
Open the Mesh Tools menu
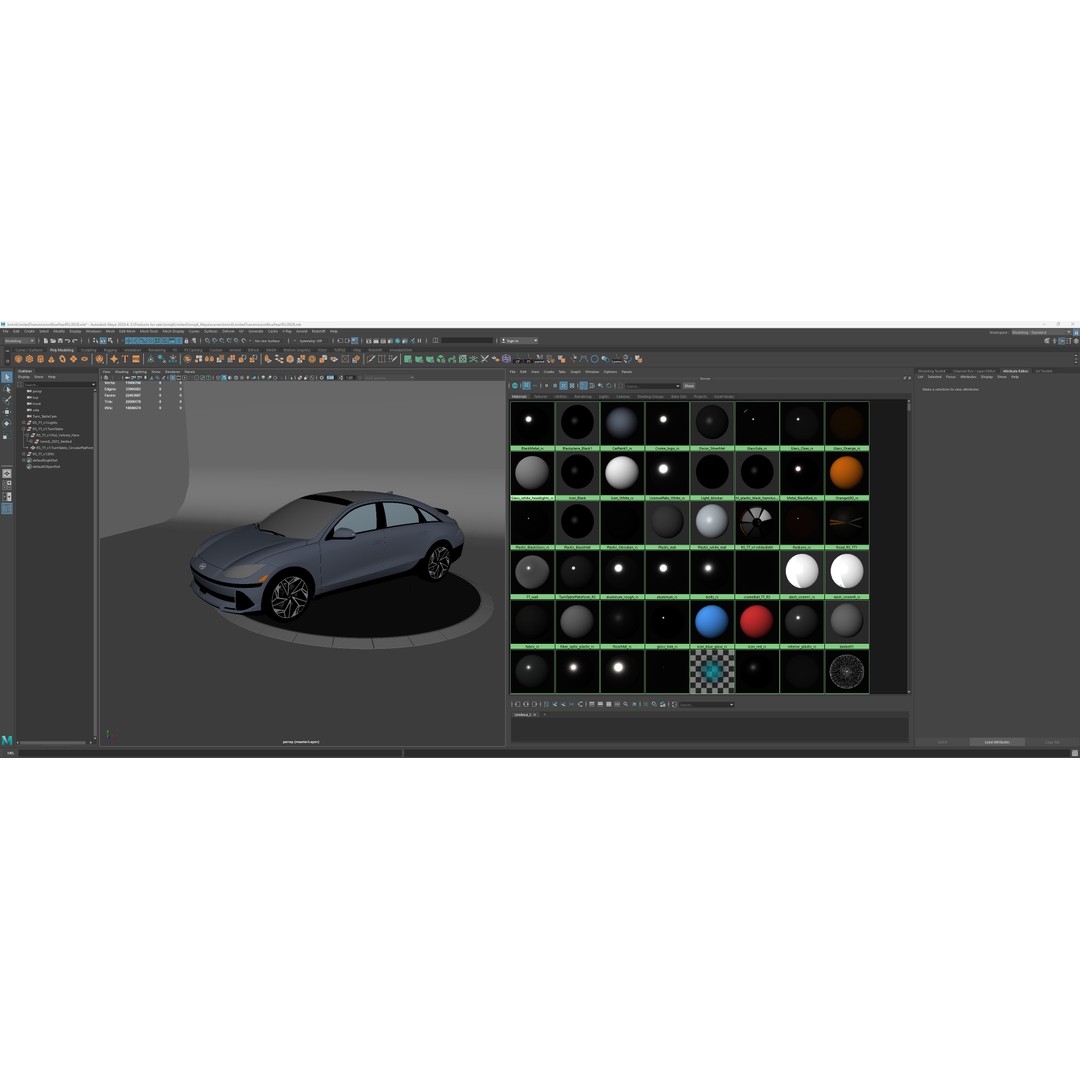click(149, 331)
